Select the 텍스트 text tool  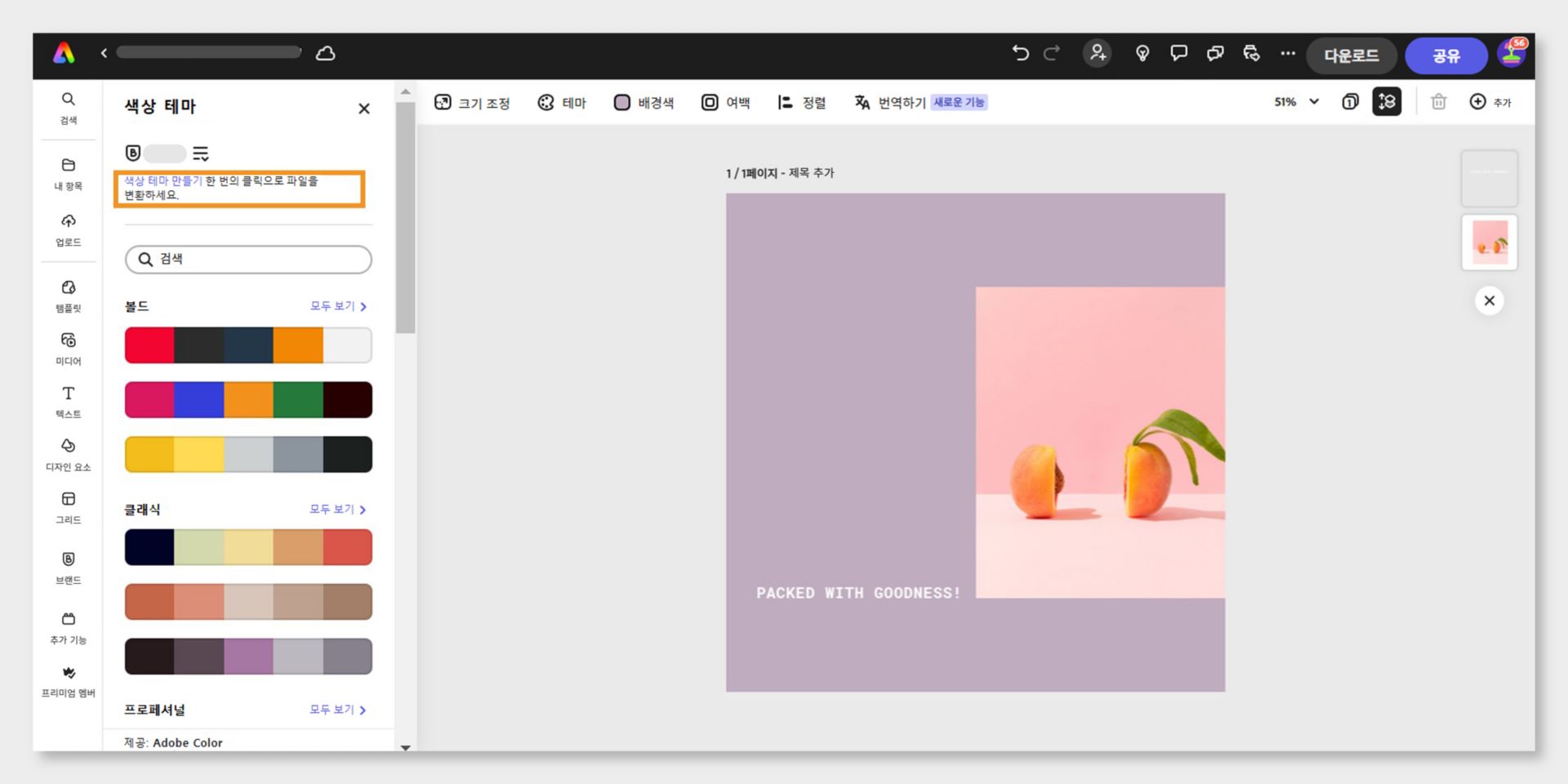coord(69,402)
